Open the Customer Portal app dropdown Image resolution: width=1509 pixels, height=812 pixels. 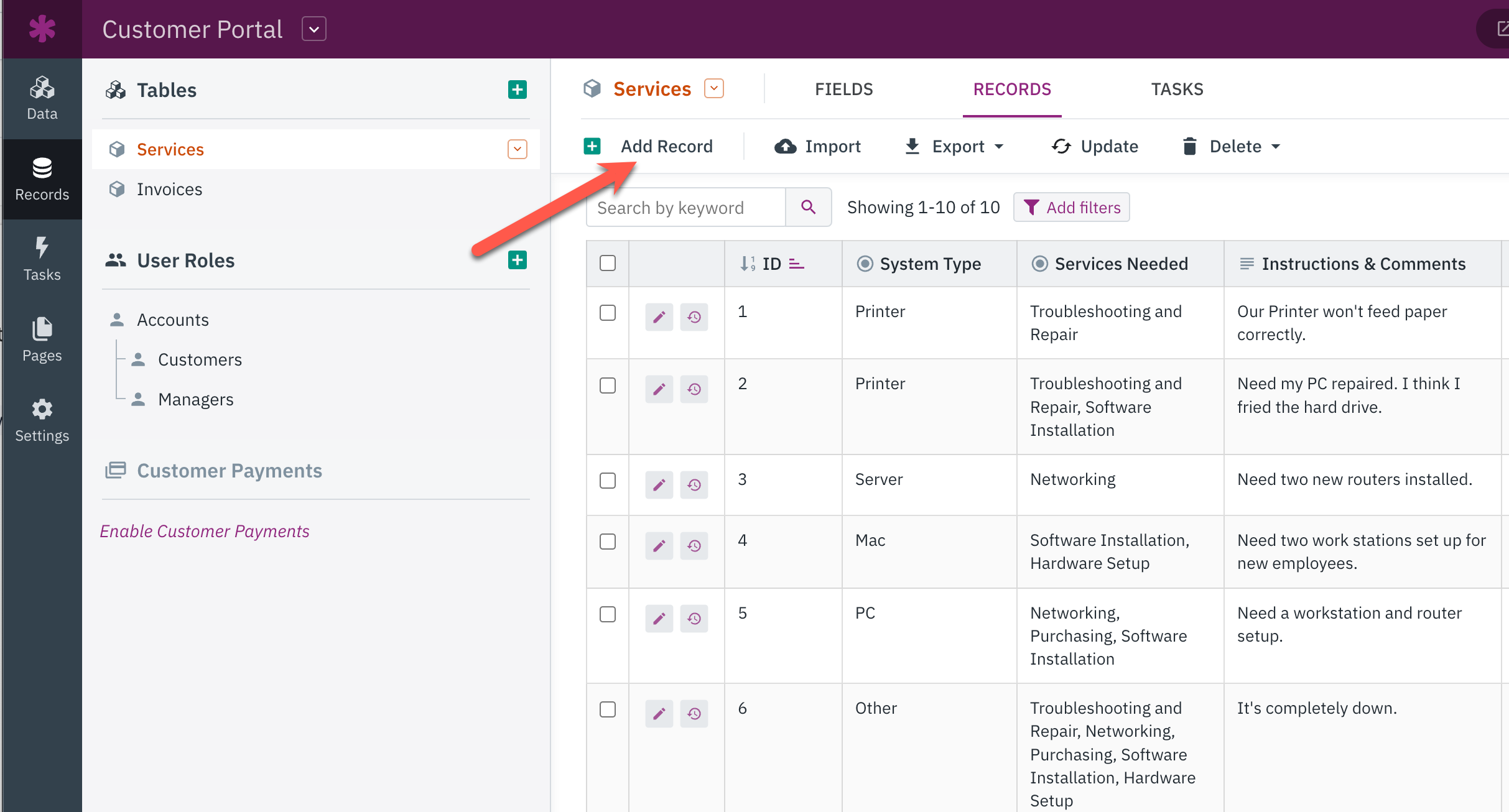(314, 29)
